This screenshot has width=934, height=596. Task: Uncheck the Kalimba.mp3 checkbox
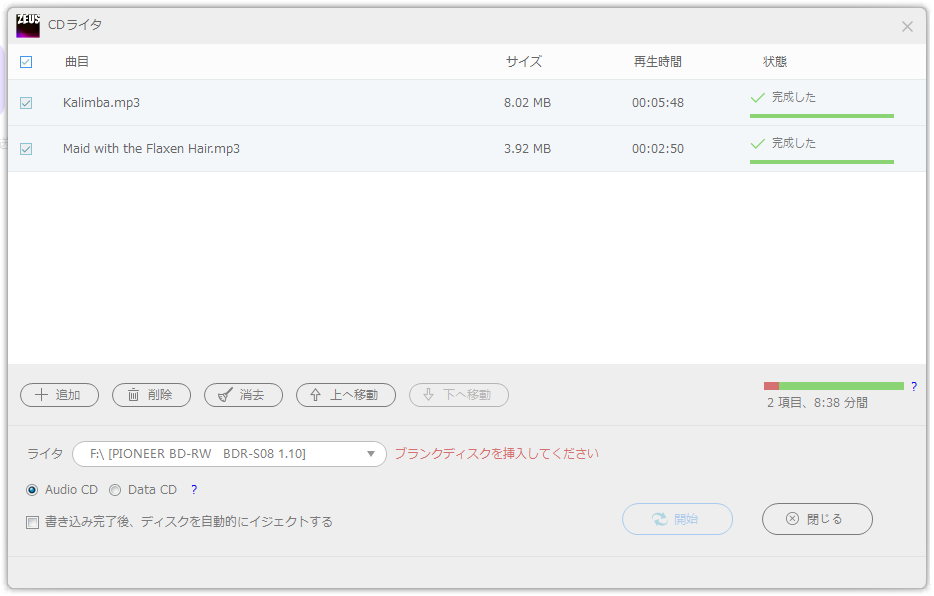[x=26, y=103]
